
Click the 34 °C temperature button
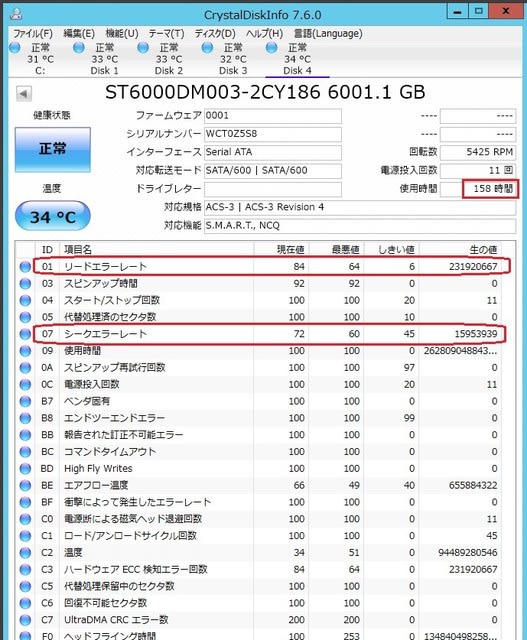point(53,216)
